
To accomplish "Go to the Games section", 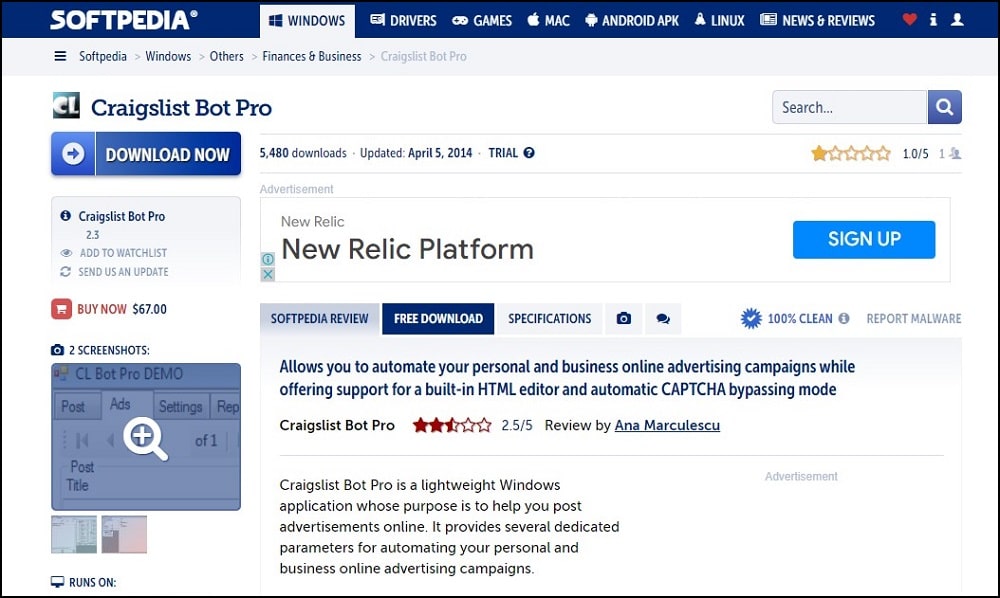I will click(x=482, y=20).
